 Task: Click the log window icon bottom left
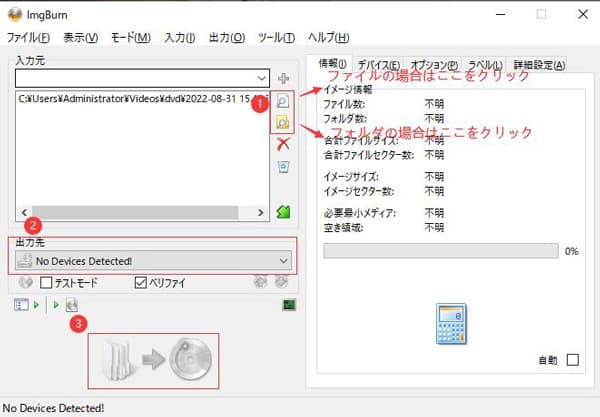coord(21,305)
